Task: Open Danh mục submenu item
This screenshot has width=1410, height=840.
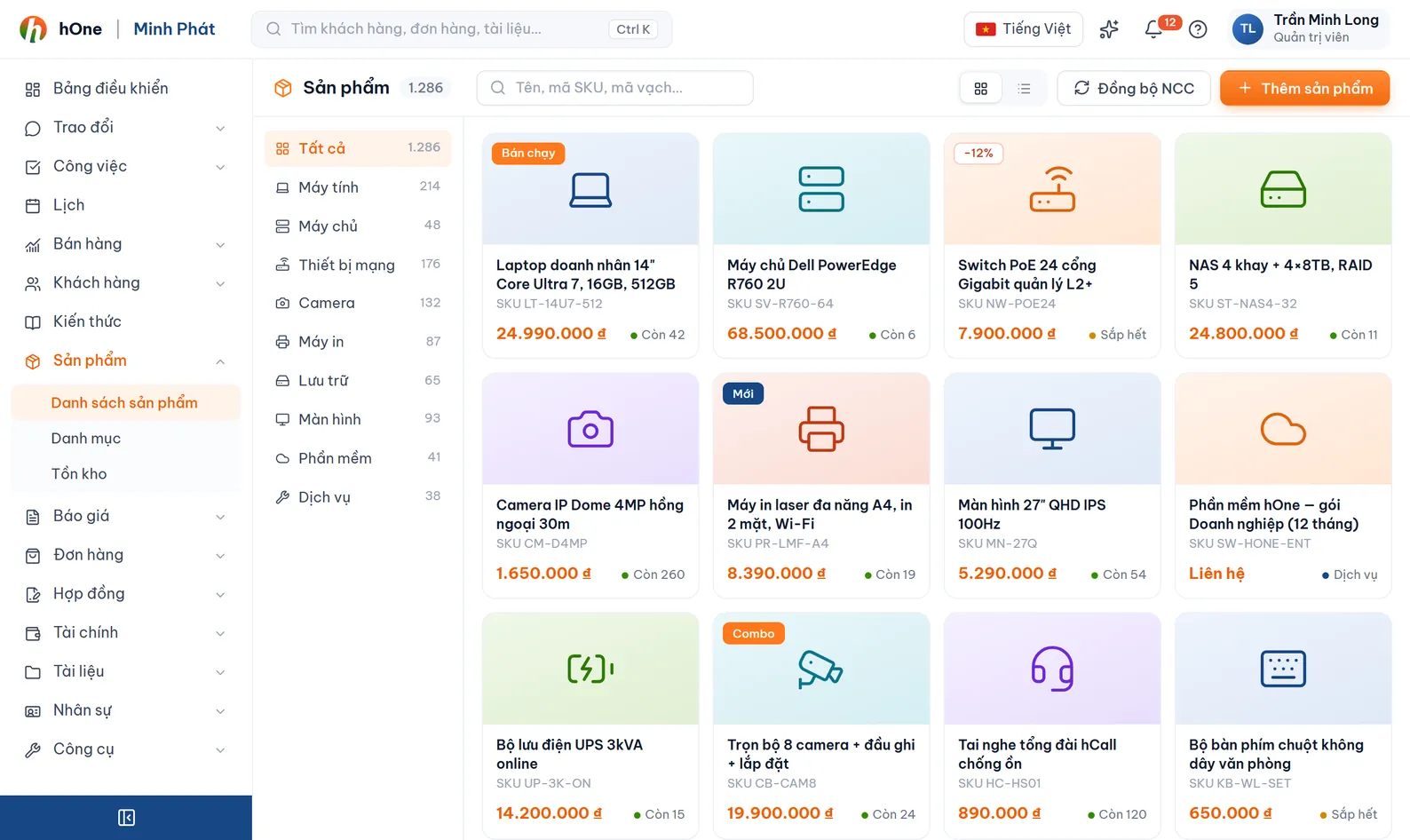Action: coord(126,438)
